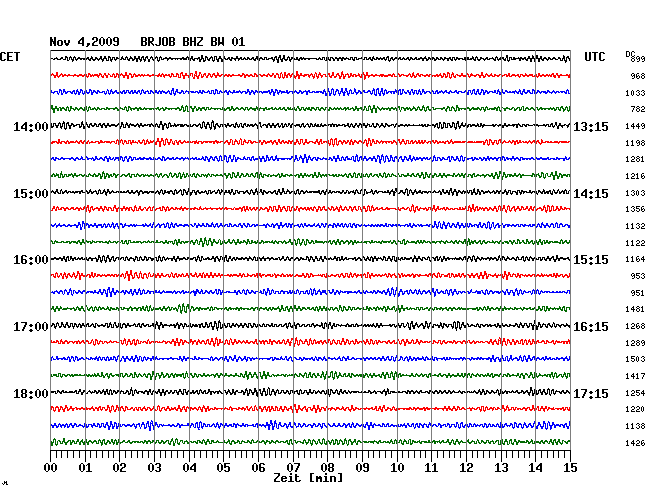Click minute tick label 02
This screenshot has height=494, width=650.
point(119,468)
